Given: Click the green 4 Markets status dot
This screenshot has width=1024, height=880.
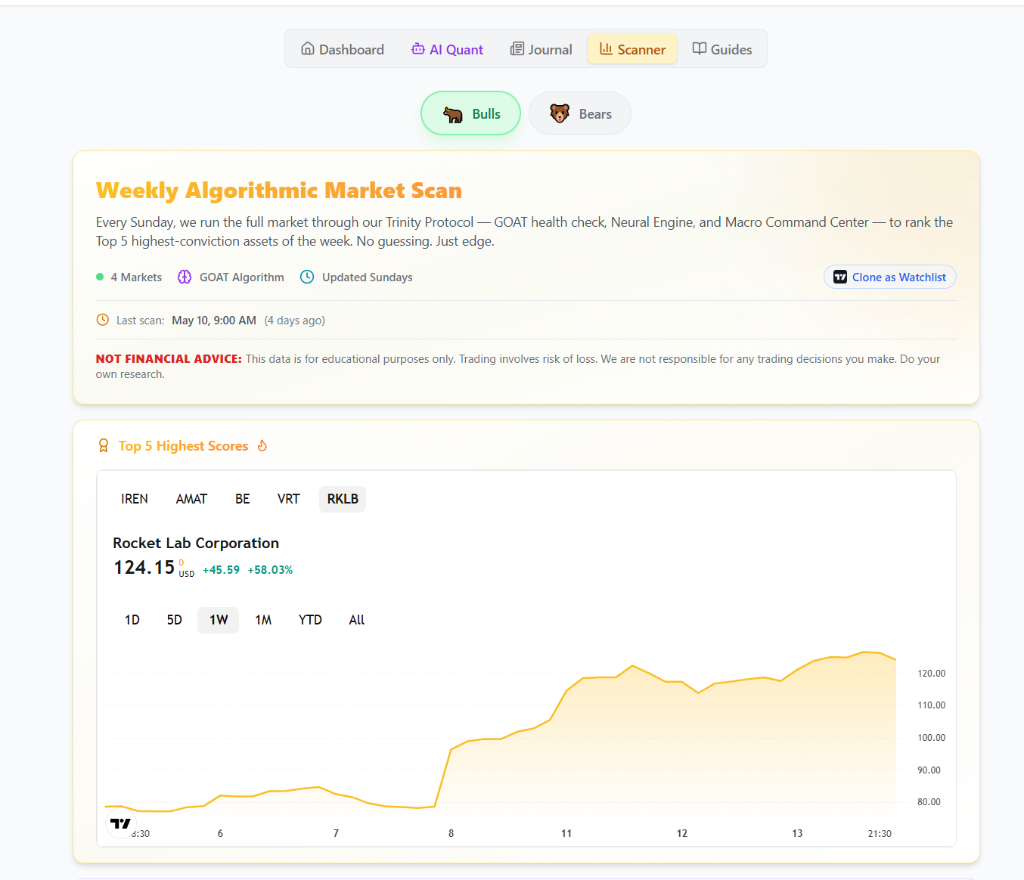Looking at the screenshot, I should [x=100, y=277].
